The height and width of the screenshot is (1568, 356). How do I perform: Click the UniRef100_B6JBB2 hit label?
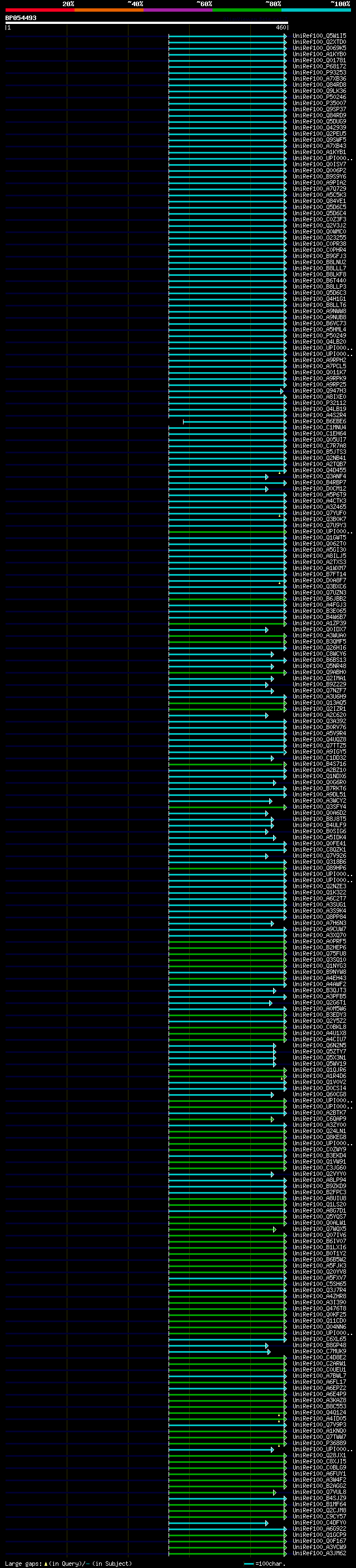[x=319, y=599]
